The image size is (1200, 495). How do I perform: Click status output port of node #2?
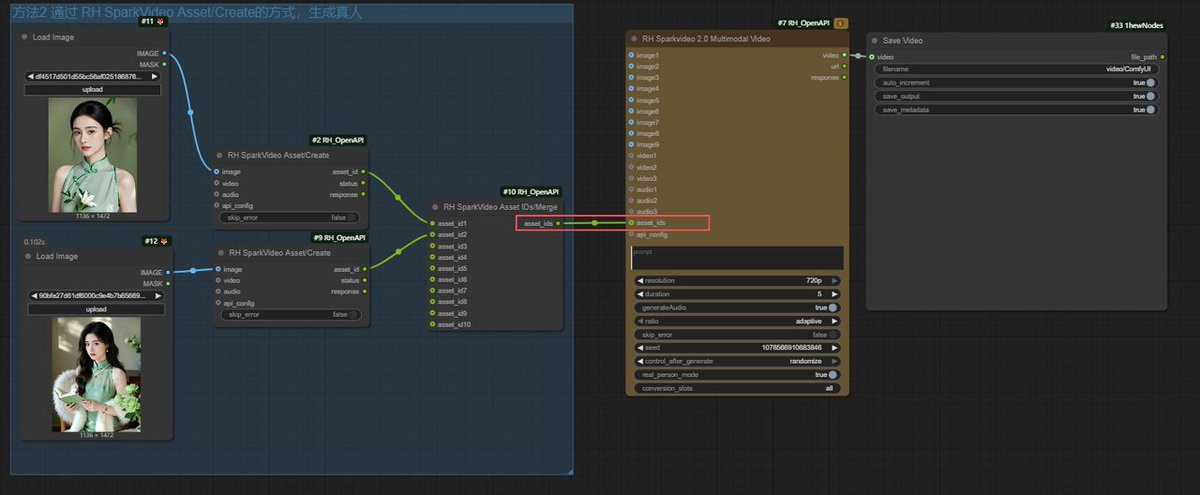(x=364, y=183)
